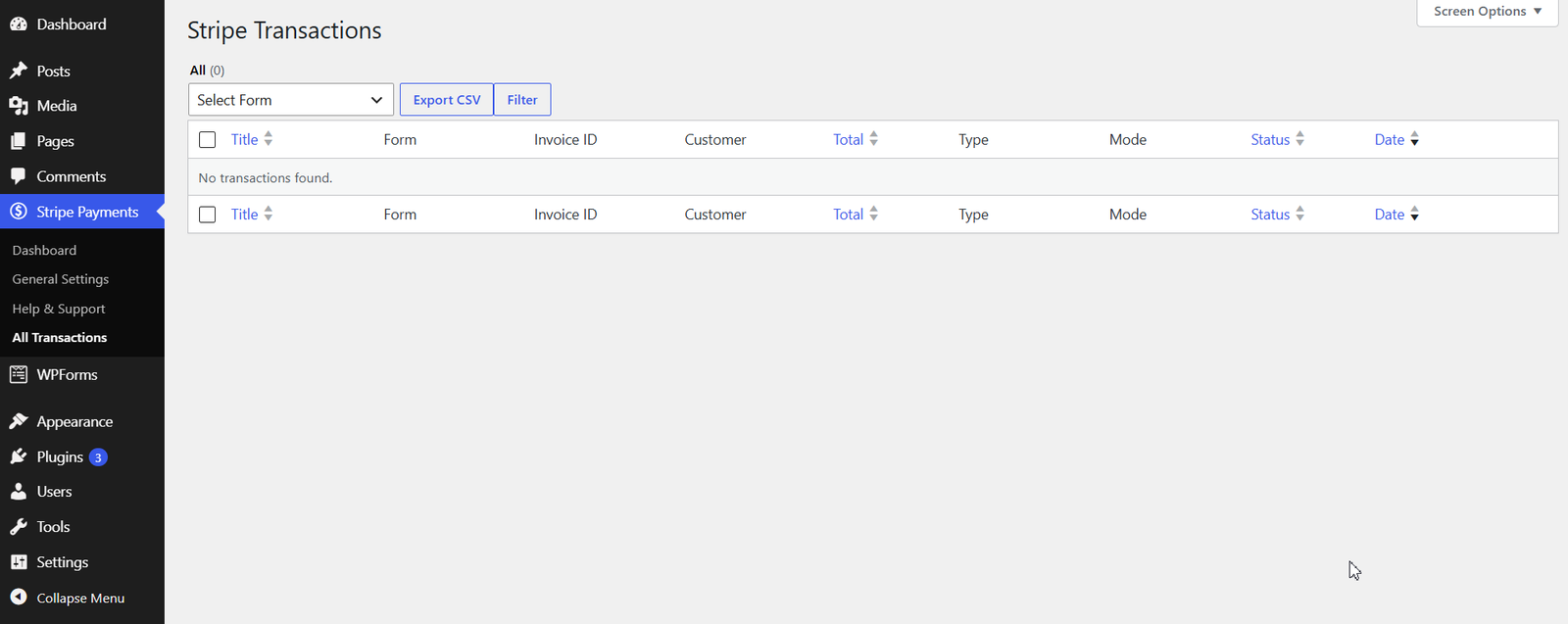Click the Export CSV button
The width and height of the screenshot is (1568, 624).
[x=447, y=100]
